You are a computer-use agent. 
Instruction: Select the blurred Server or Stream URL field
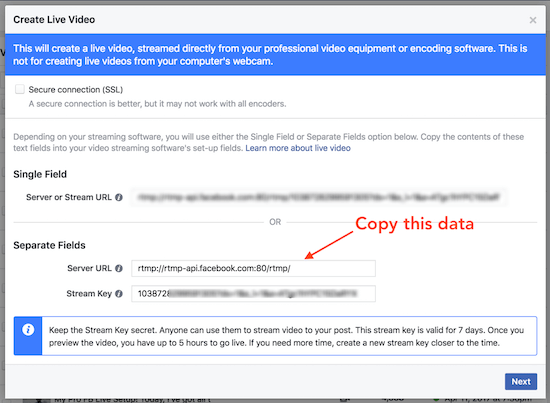tap(318, 197)
